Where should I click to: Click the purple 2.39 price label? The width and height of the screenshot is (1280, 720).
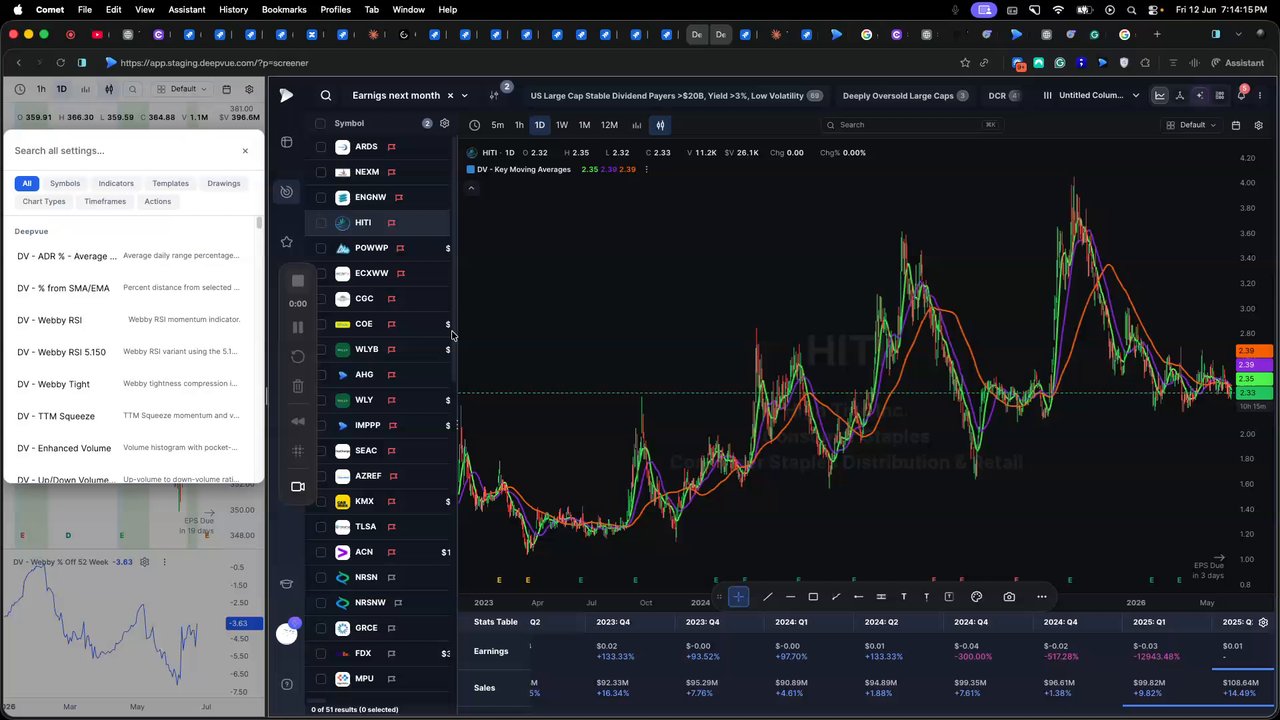pyautogui.click(x=1254, y=365)
